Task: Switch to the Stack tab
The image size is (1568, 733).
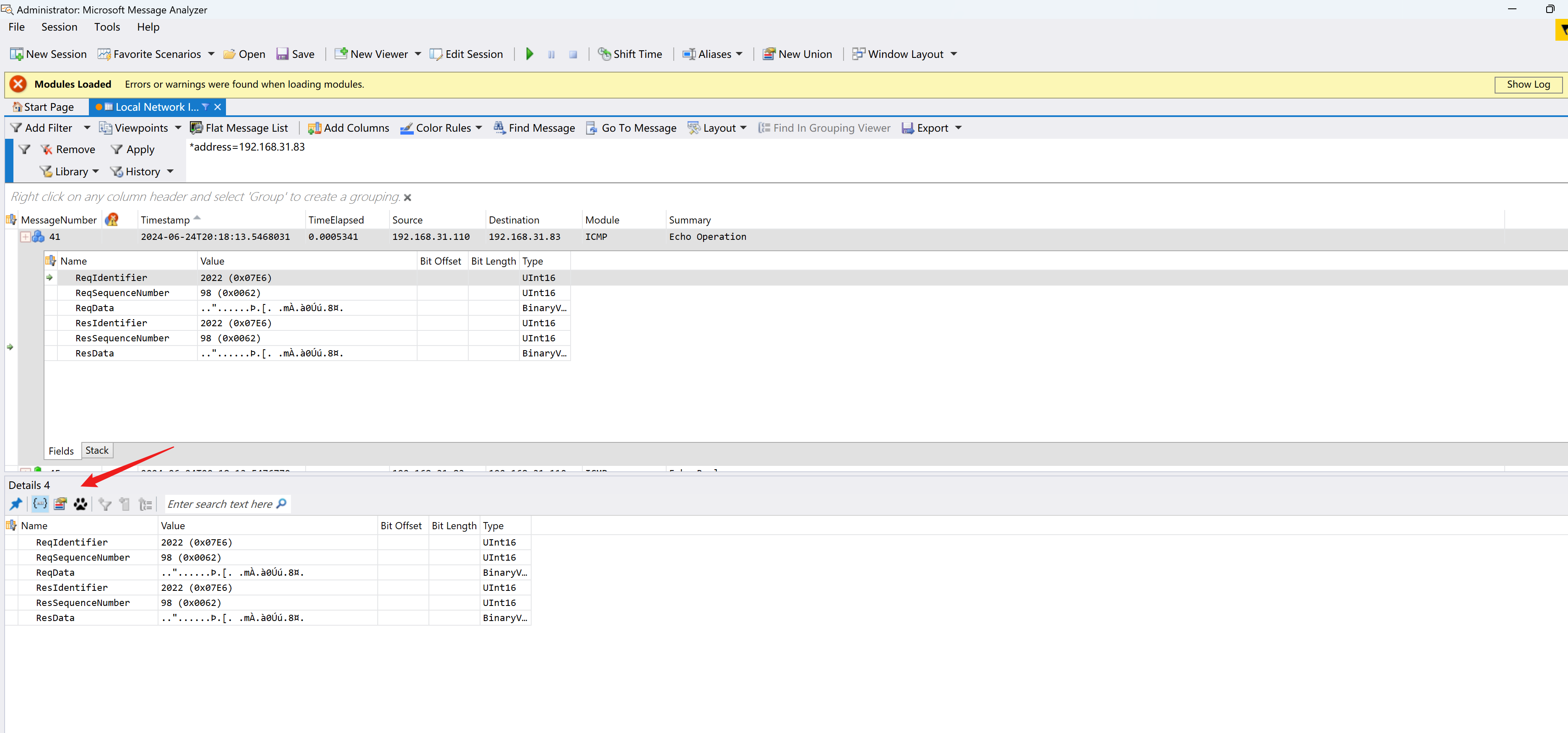Action: click(97, 450)
